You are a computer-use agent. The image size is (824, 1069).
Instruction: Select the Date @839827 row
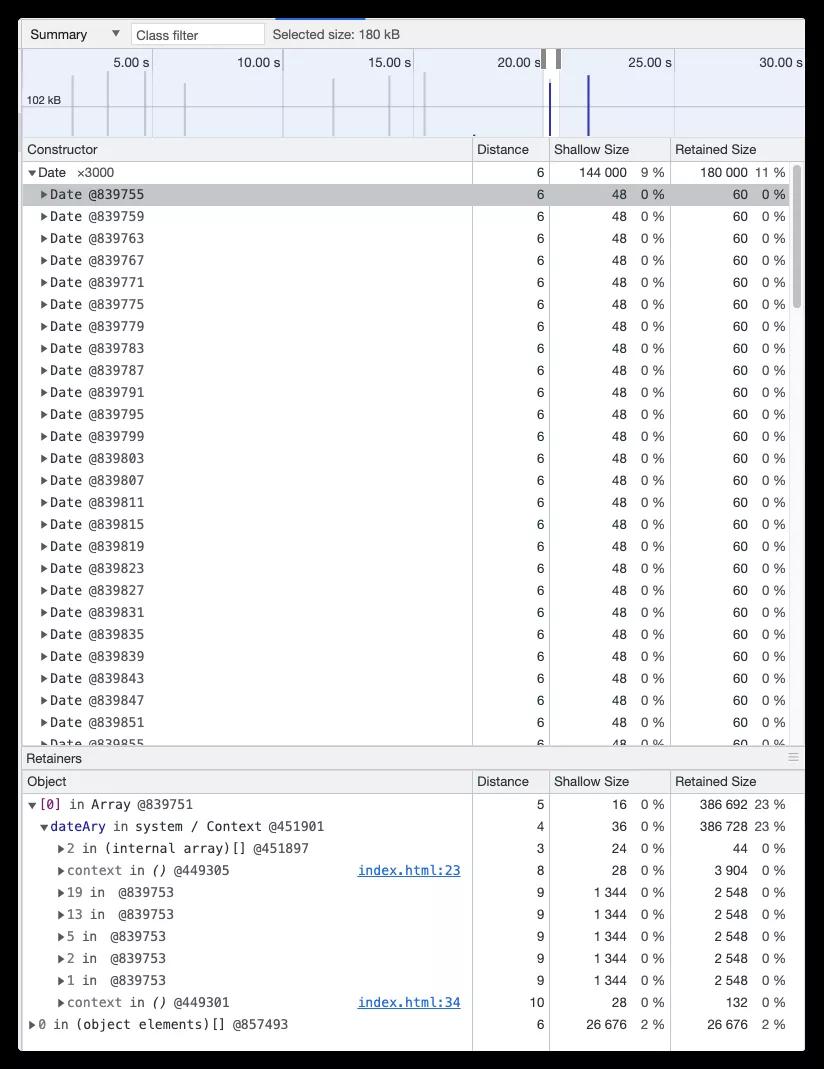click(406, 590)
